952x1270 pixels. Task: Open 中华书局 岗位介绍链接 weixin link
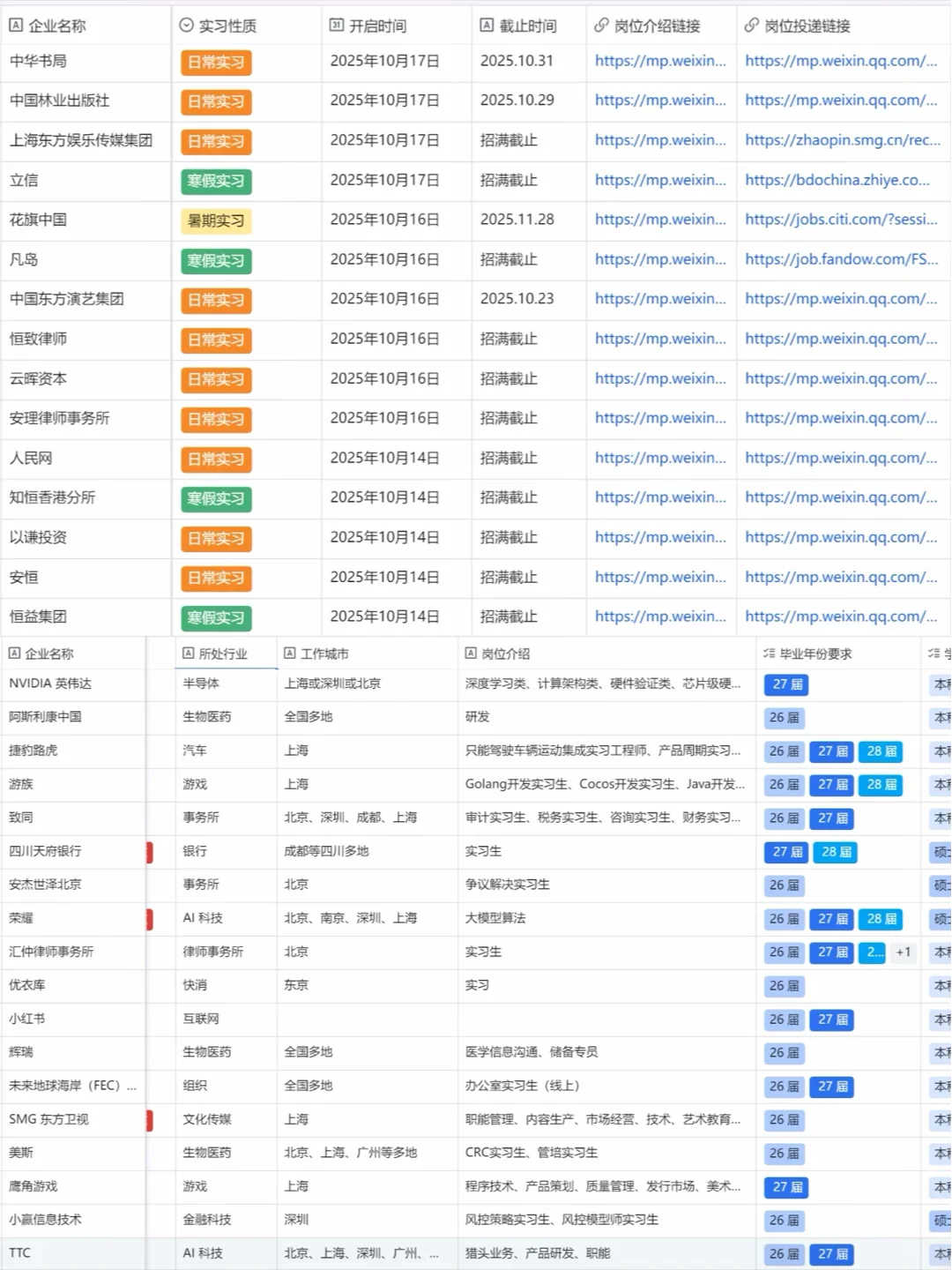(660, 61)
